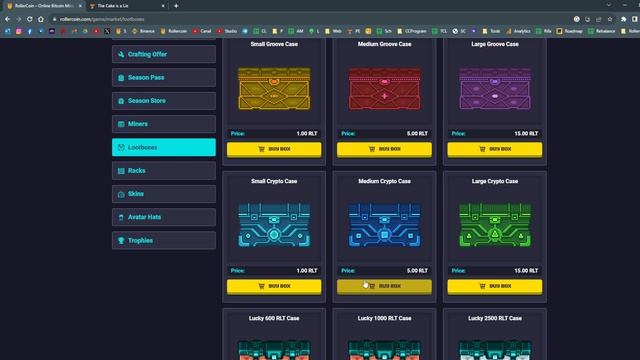The height and width of the screenshot is (360, 640).
Task: Open the Studio YouTube bookmark
Action: click(x=227, y=31)
